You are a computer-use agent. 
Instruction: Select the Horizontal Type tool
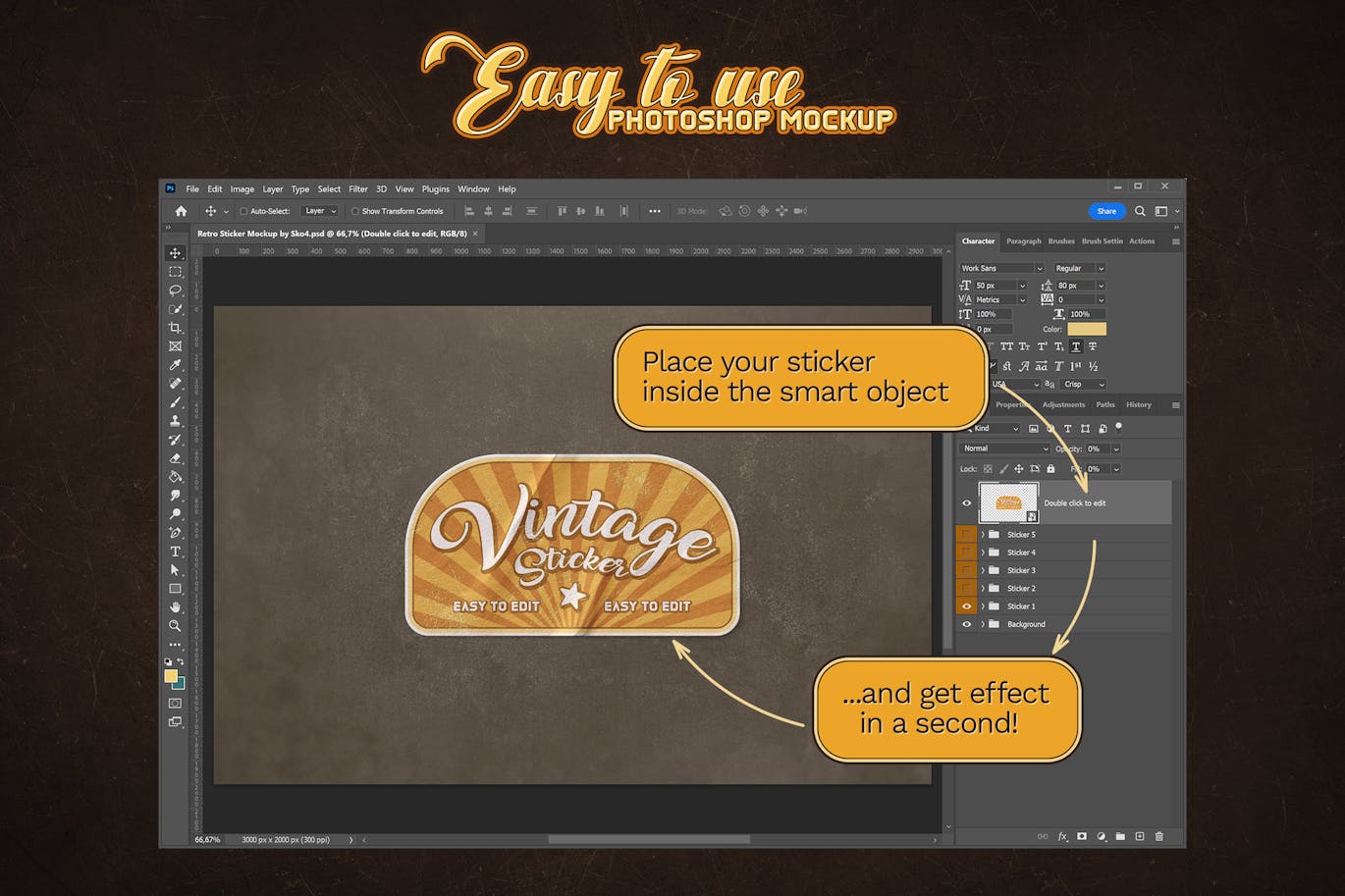coord(175,552)
